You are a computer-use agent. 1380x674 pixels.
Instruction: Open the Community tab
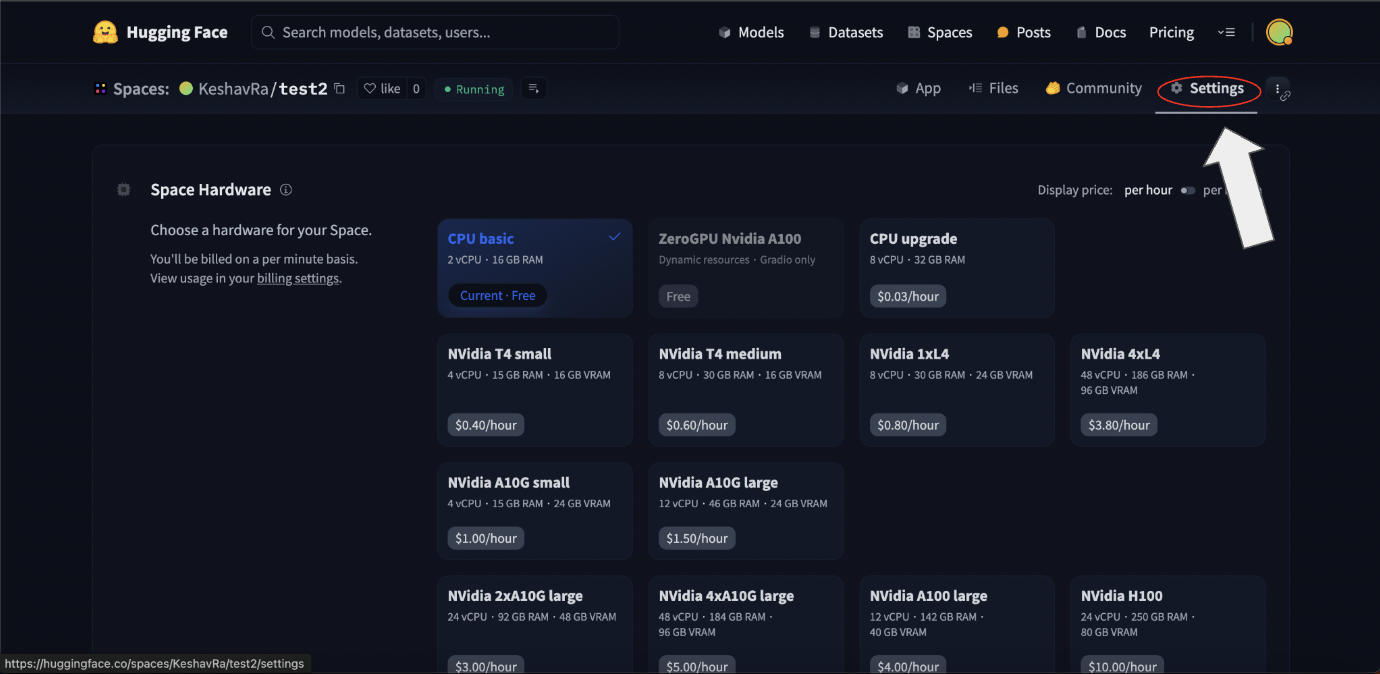(x=1093, y=88)
